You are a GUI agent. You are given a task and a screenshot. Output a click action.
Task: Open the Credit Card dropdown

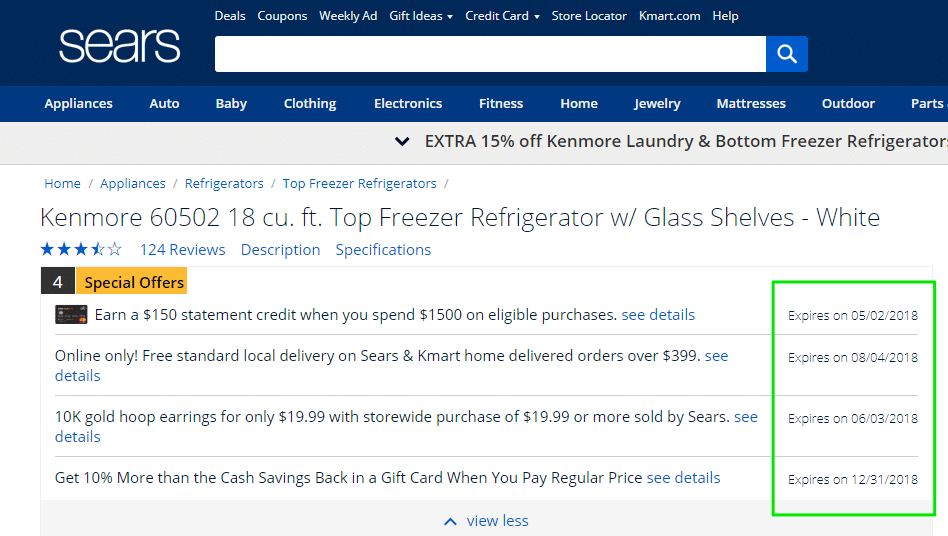point(502,16)
